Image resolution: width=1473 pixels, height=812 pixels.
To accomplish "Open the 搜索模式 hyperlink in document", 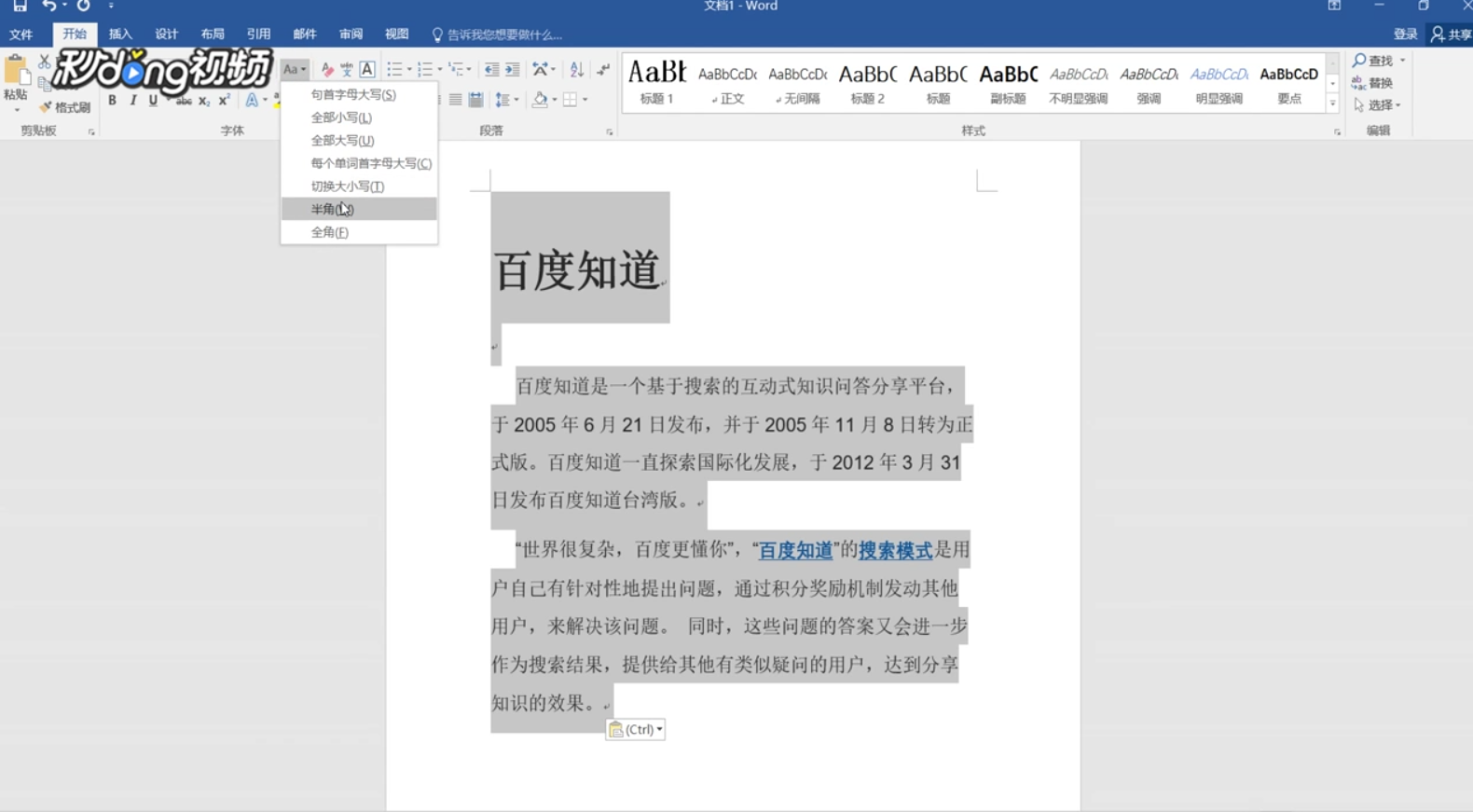I will click(x=895, y=551).
